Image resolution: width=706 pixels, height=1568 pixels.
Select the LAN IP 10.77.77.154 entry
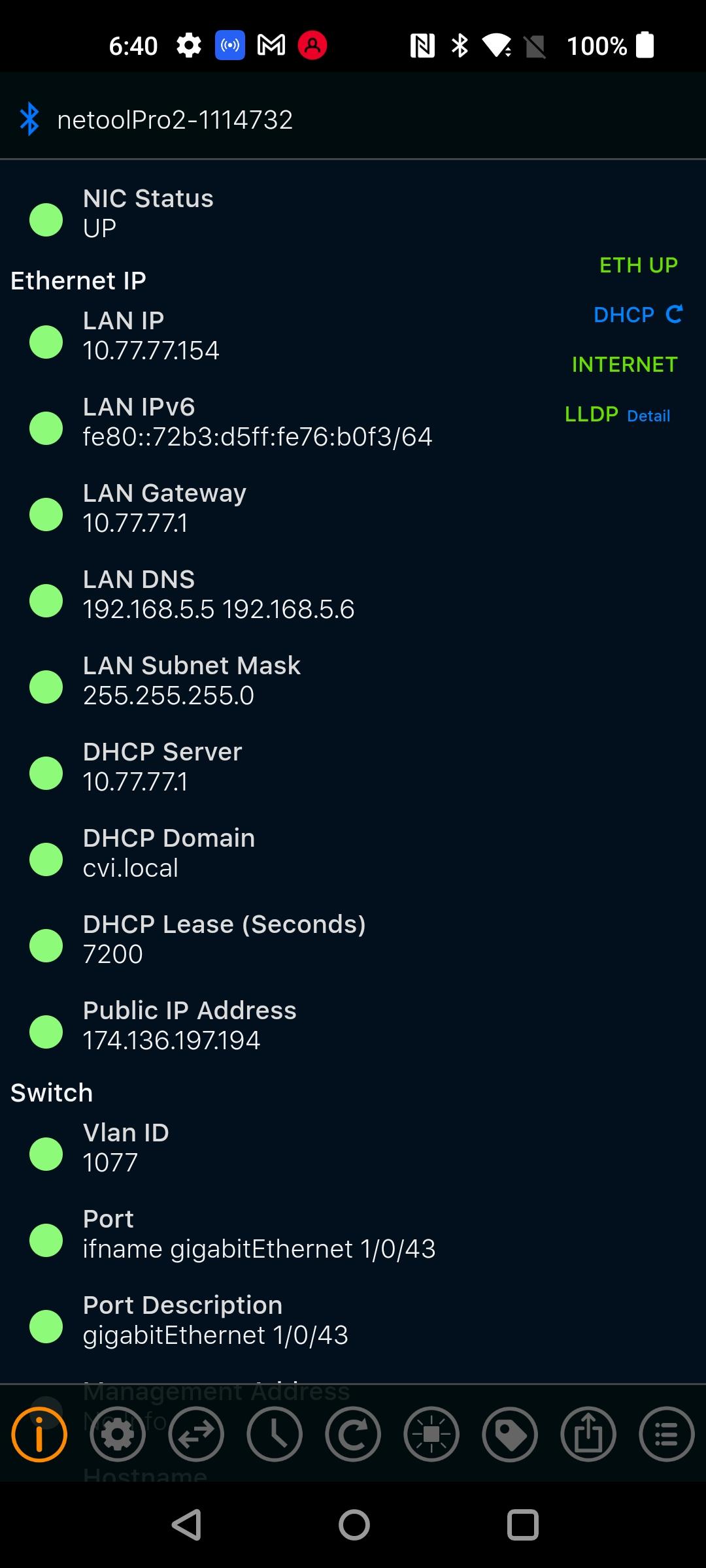pos(151,336)
